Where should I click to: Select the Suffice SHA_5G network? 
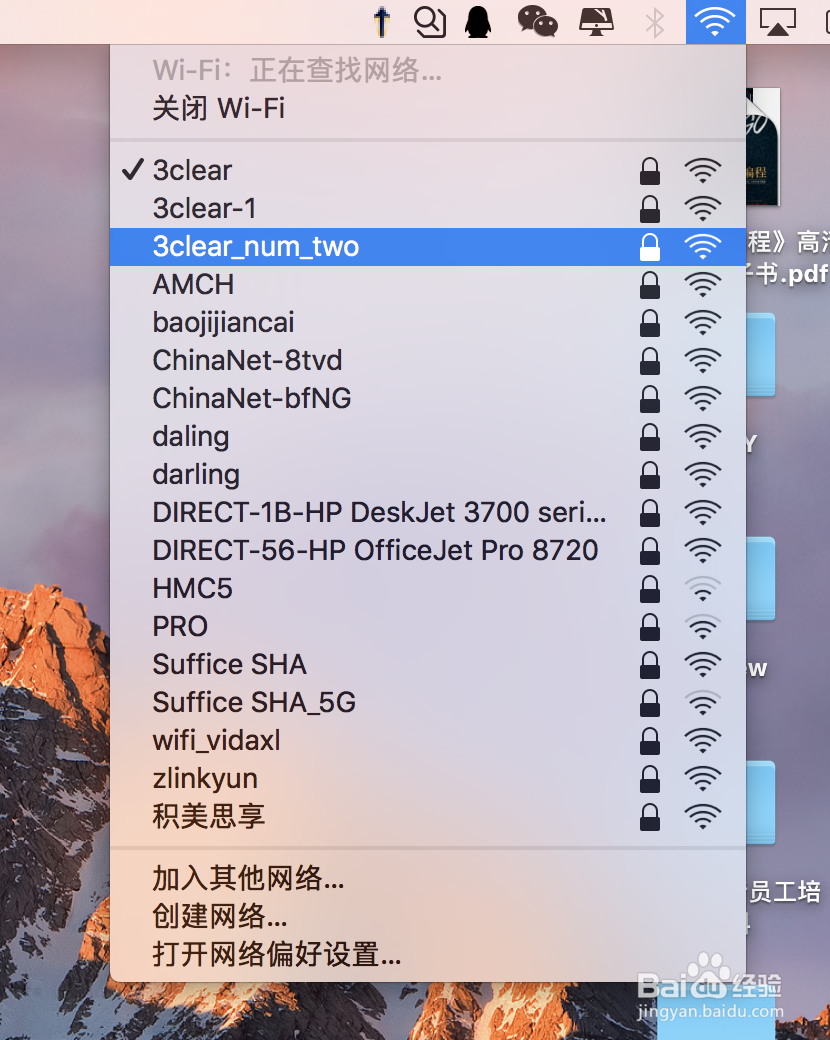coord(428,702)
